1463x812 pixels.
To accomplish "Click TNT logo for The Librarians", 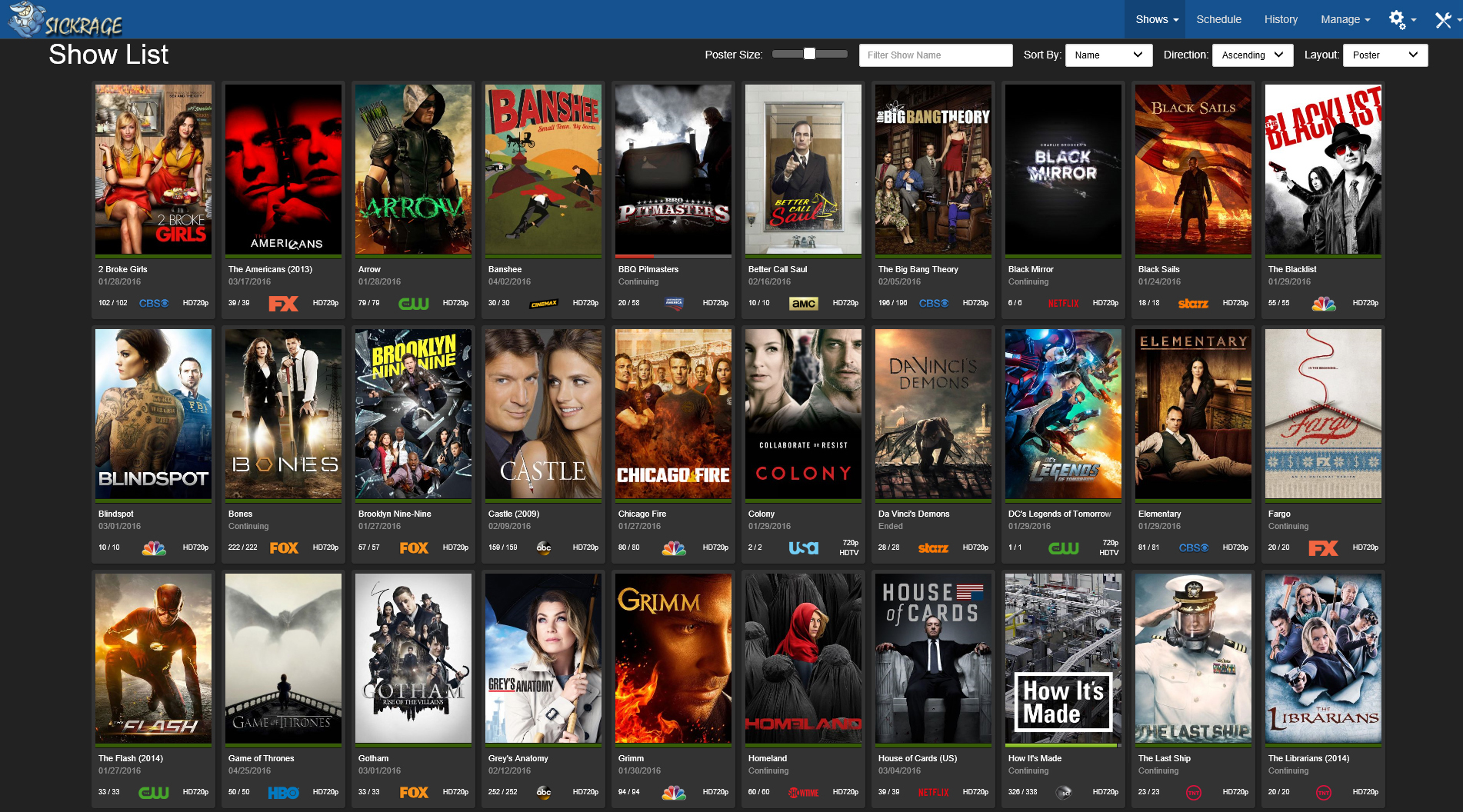I will tap(1324, 792).
